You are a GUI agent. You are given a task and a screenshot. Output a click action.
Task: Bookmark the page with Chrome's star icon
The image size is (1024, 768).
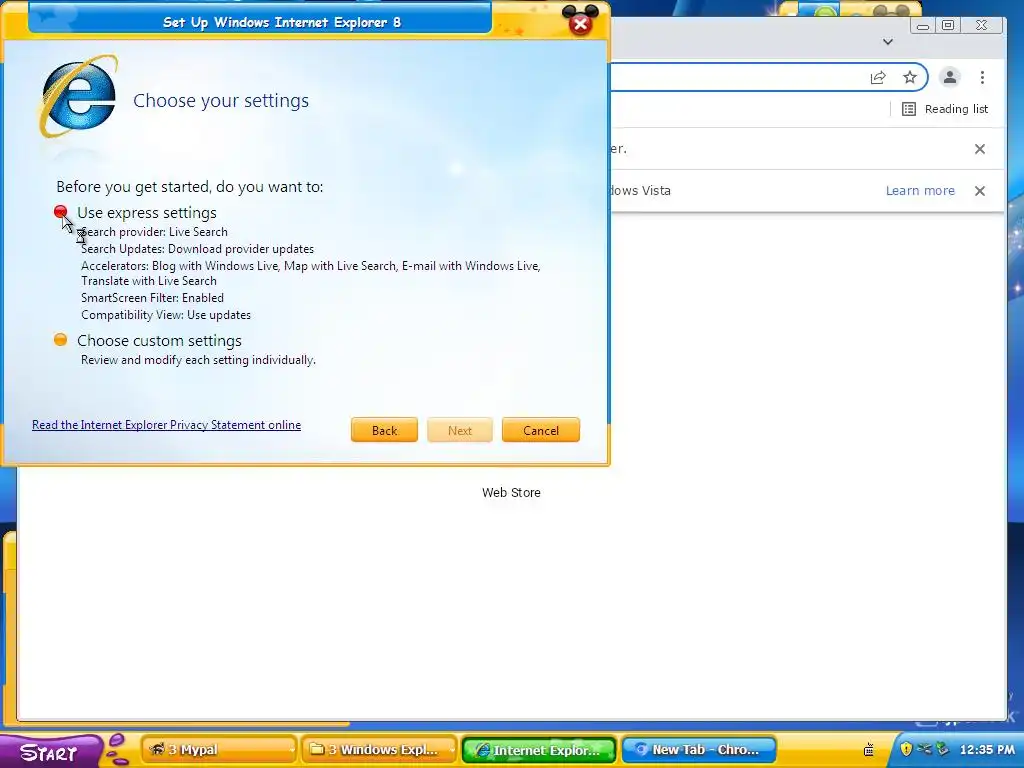[x=910, y=78]
